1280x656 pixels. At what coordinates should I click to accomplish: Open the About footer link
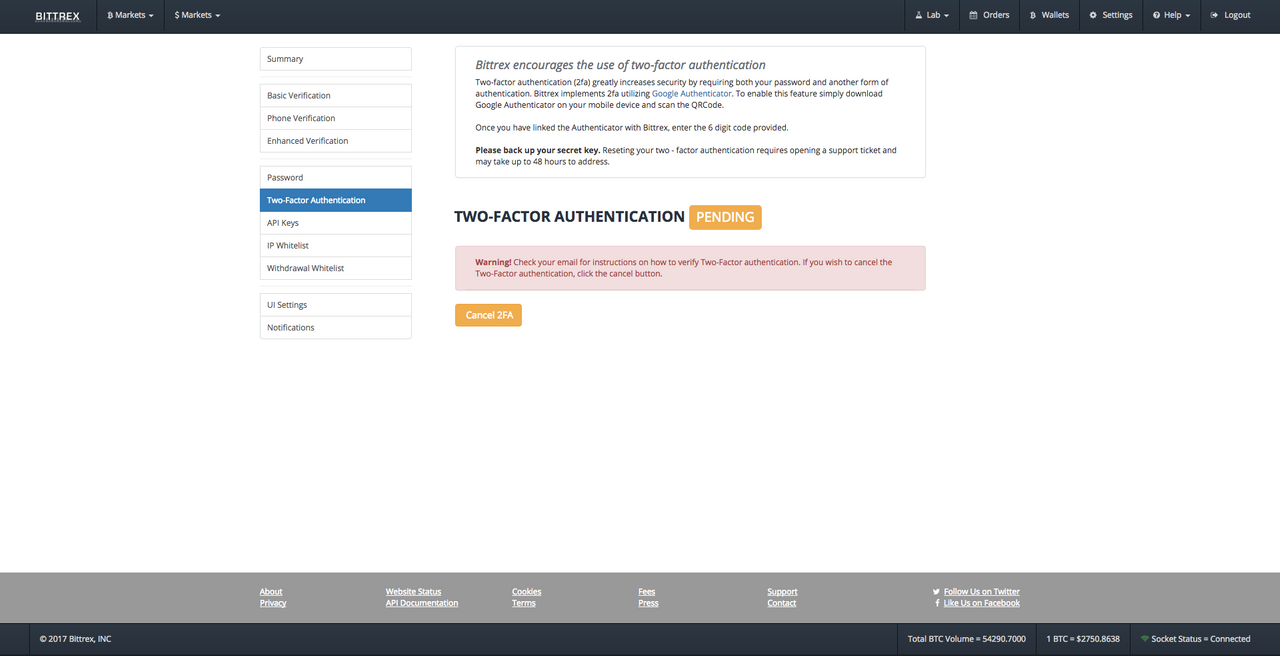click(271, 592)
